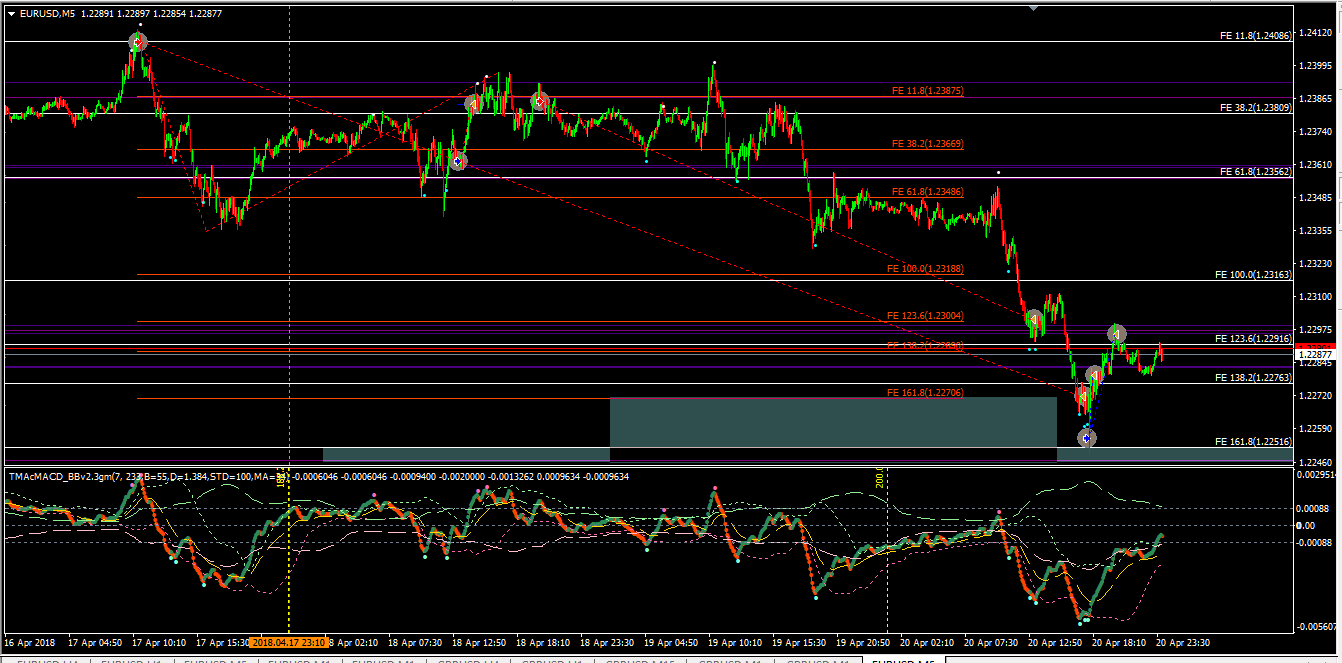Click the orange FE 38.2(1.23669) label
The image size is (1342, 663).
pyautogui.click(x=927, y=144)
